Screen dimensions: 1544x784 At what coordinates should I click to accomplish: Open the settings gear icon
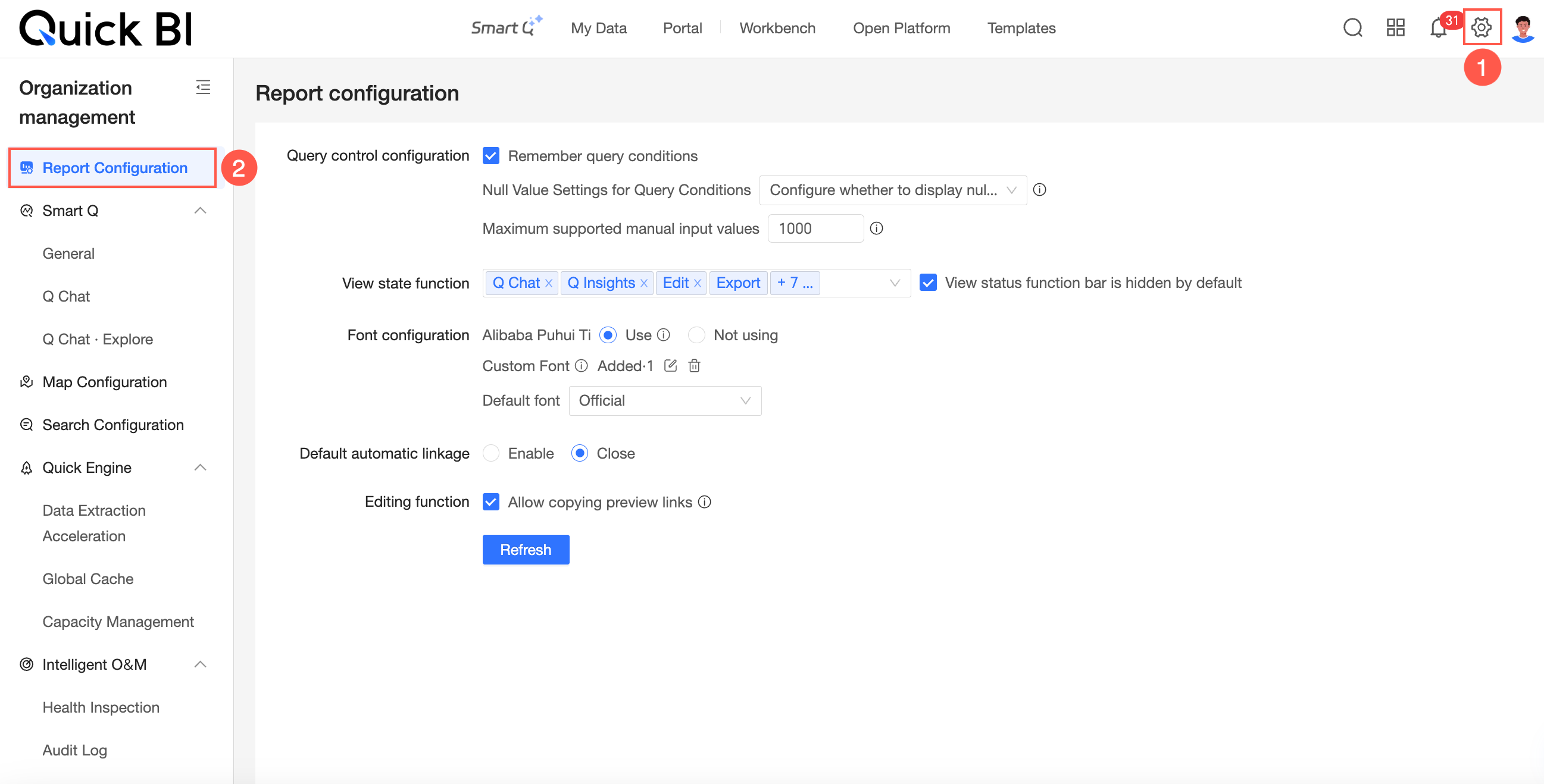[1481, 27]
